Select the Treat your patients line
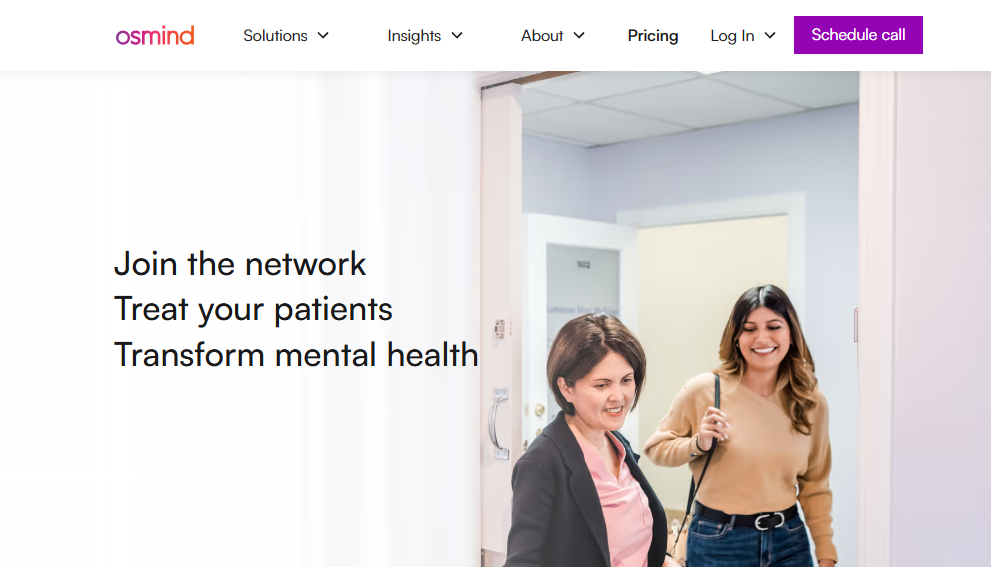The image size is (991, 571). 253,310
